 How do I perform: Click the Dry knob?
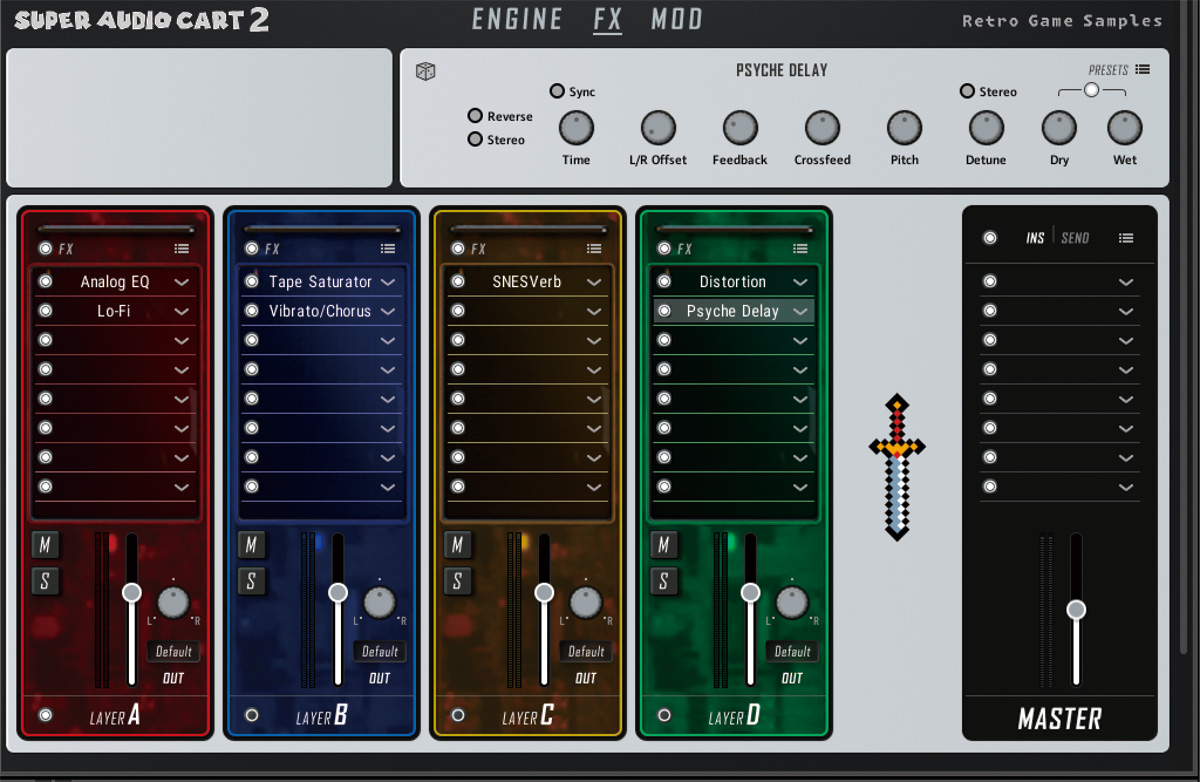1059,128
